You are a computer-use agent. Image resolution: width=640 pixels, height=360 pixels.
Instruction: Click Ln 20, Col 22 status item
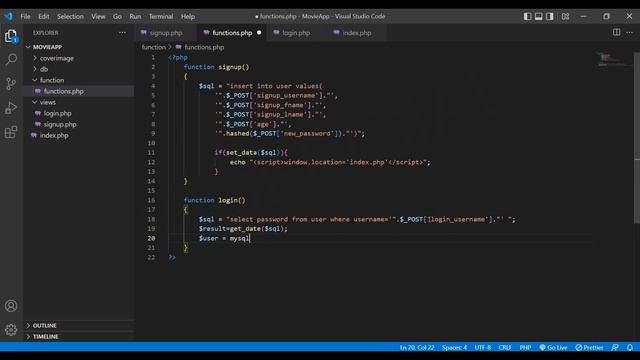coord(417,347)
